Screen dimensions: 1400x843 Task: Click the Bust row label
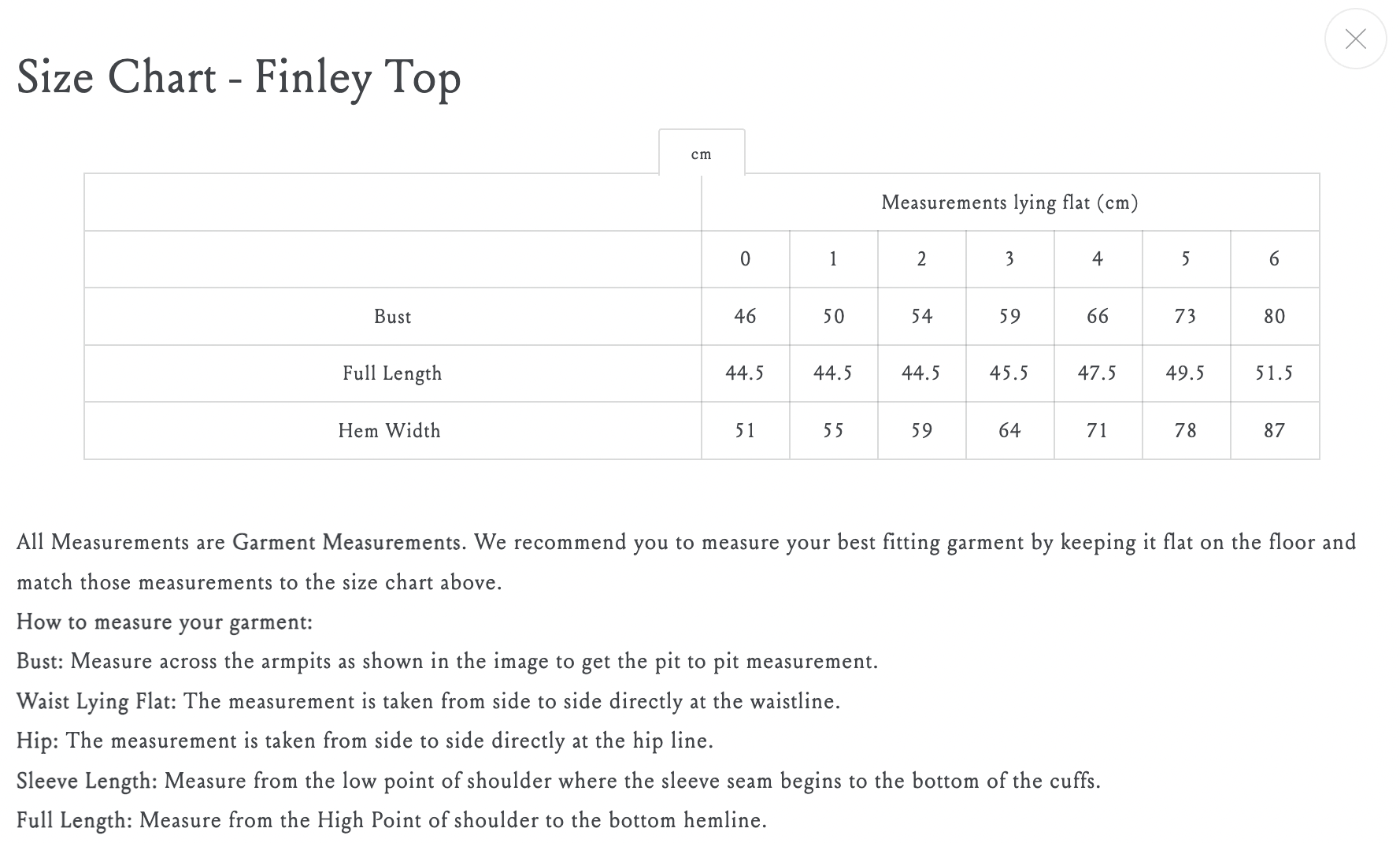coord(393,317)
